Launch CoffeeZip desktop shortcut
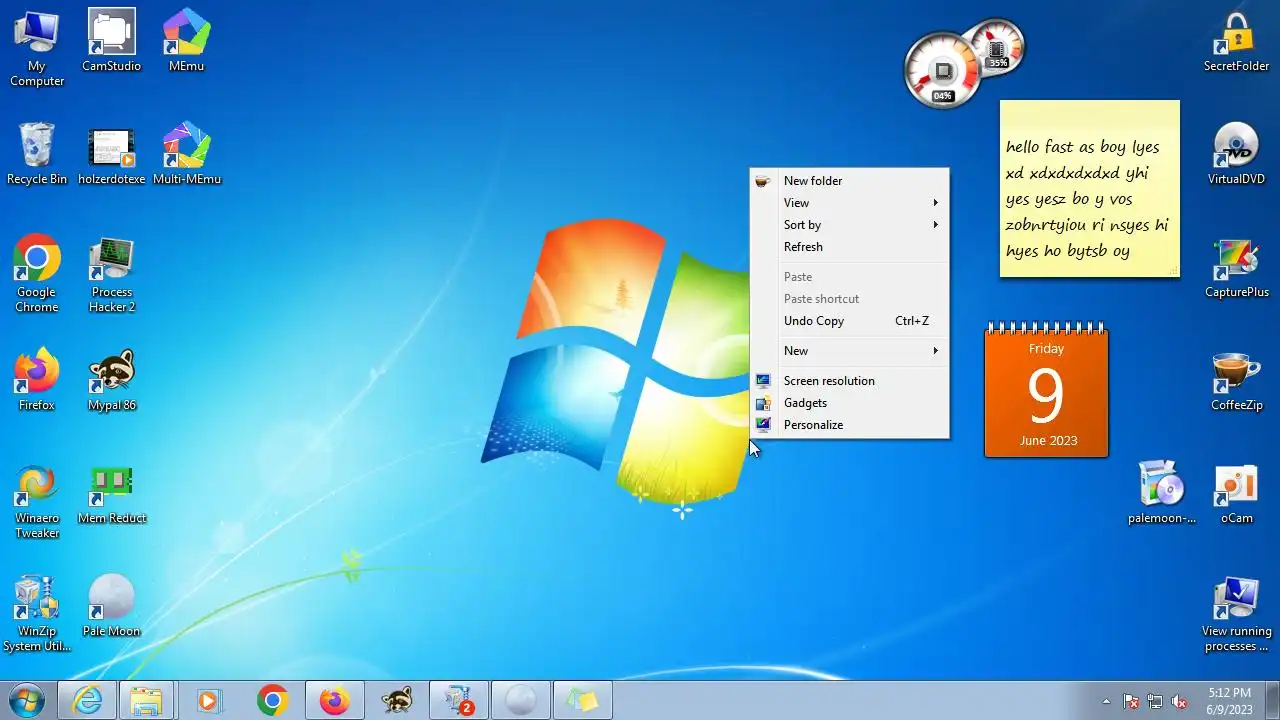1280x720 pixels. (x=1236, y=380)
